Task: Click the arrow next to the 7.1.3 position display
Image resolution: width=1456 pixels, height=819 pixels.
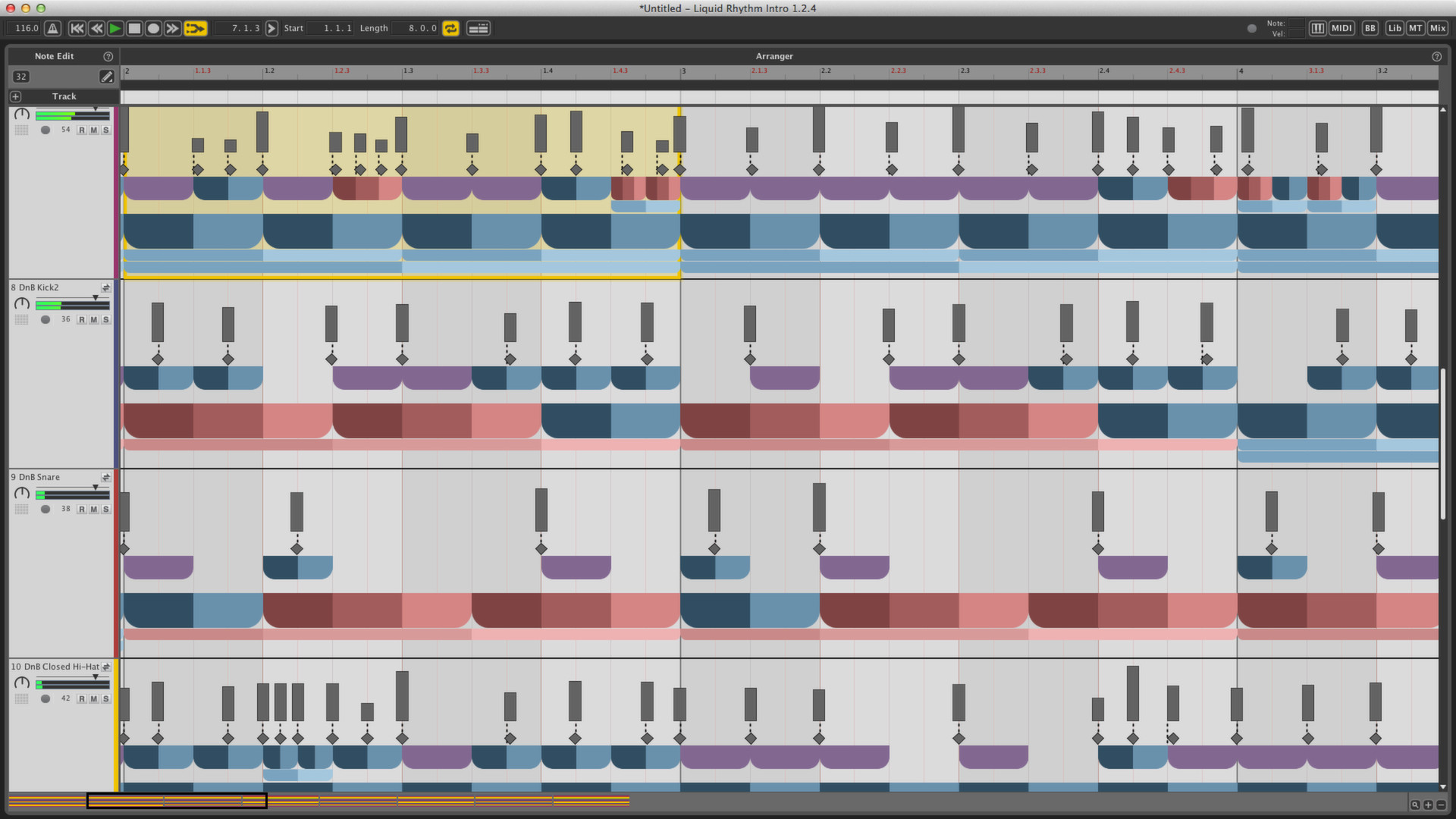Action: pos(272,28)
